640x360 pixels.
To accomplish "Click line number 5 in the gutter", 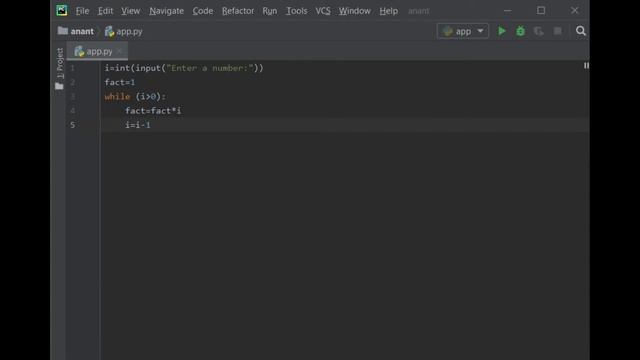I will click(72, 125).
